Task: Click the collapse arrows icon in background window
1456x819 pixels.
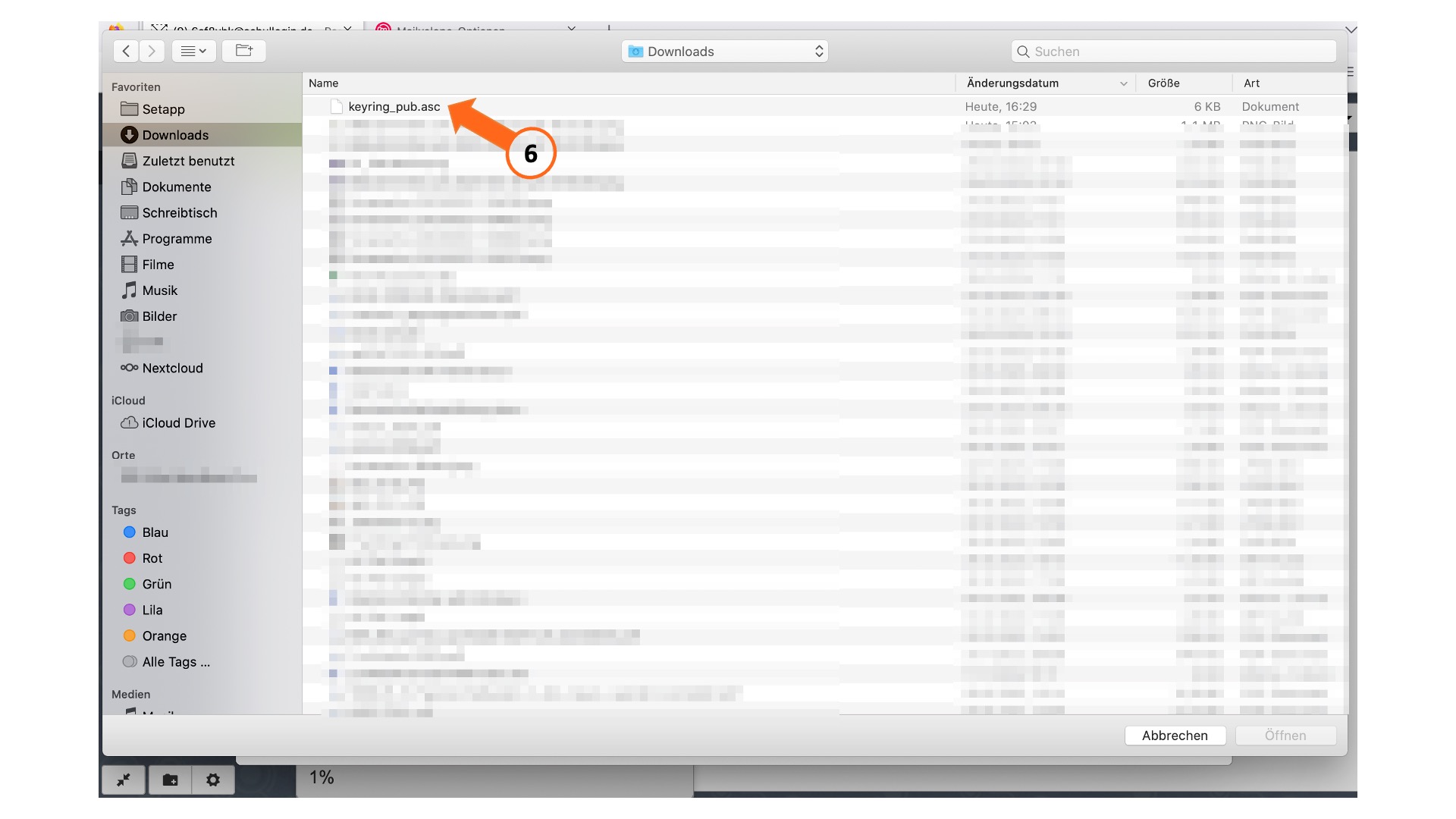Action: pyautogui.click(x=124, y=780)
